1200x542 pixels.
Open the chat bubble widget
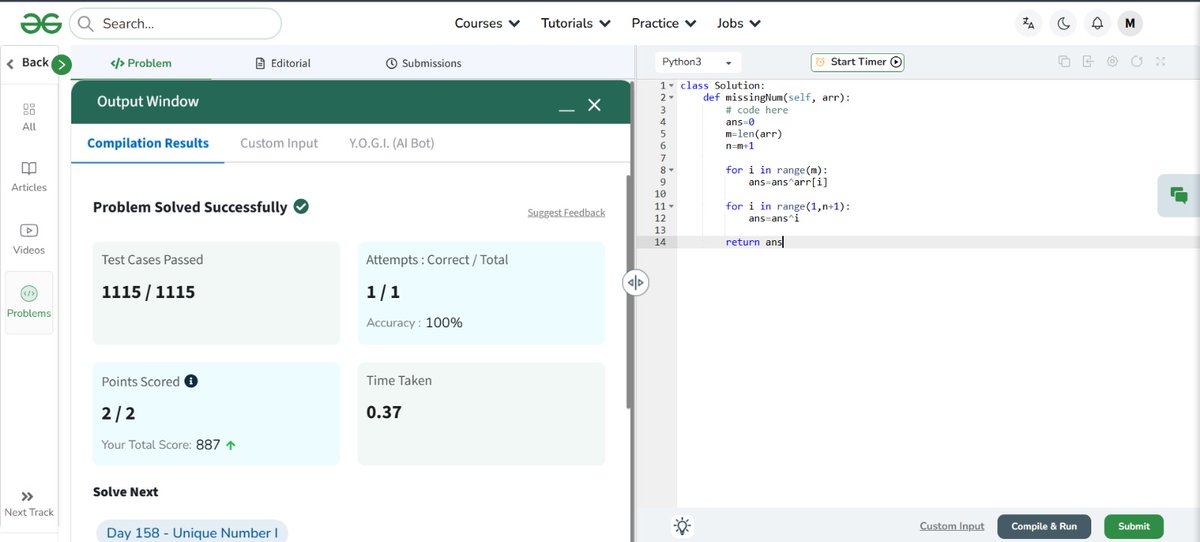click(x=1179, y=195)
